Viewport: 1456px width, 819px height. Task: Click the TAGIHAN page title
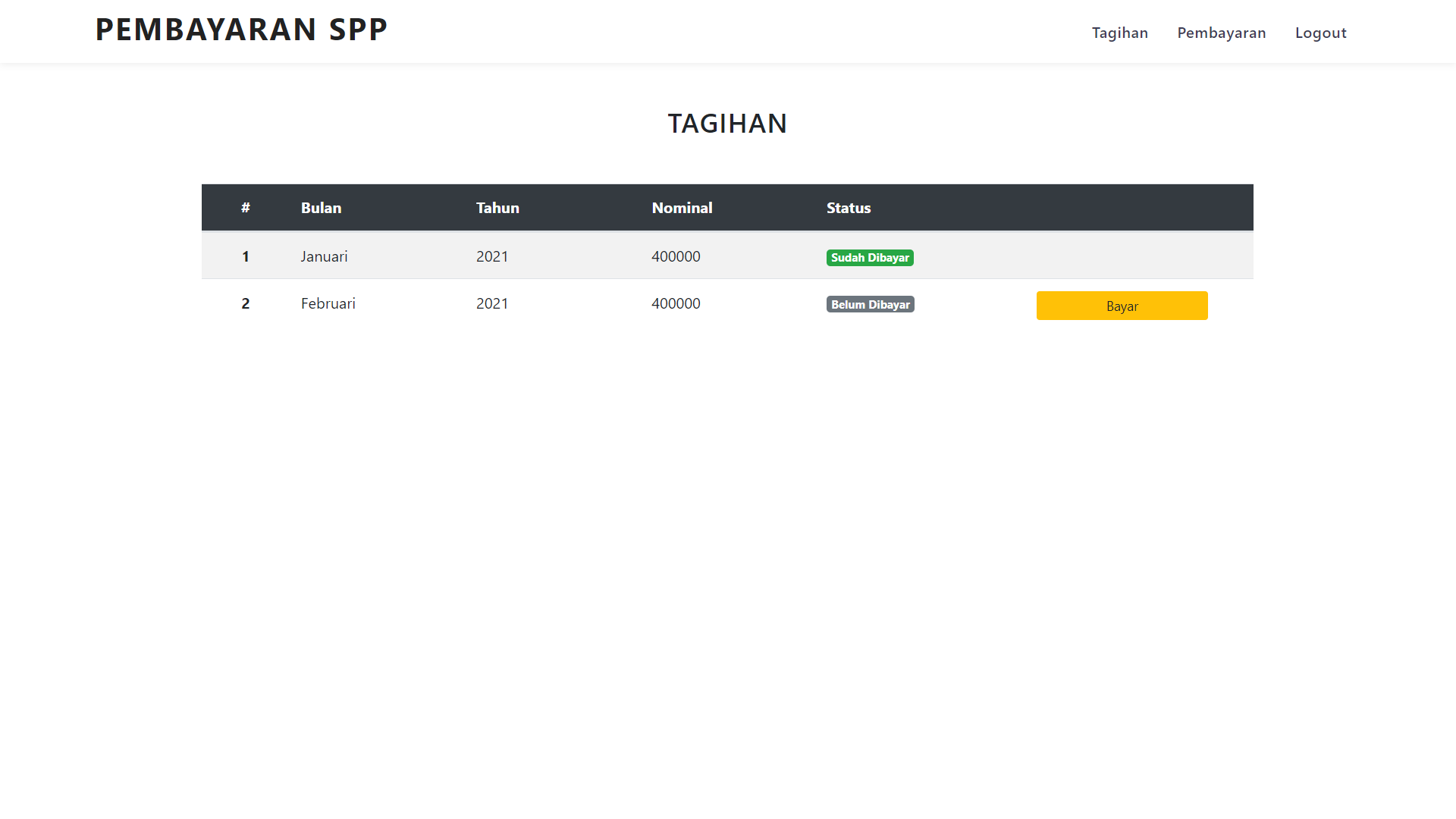coord(727,124)
